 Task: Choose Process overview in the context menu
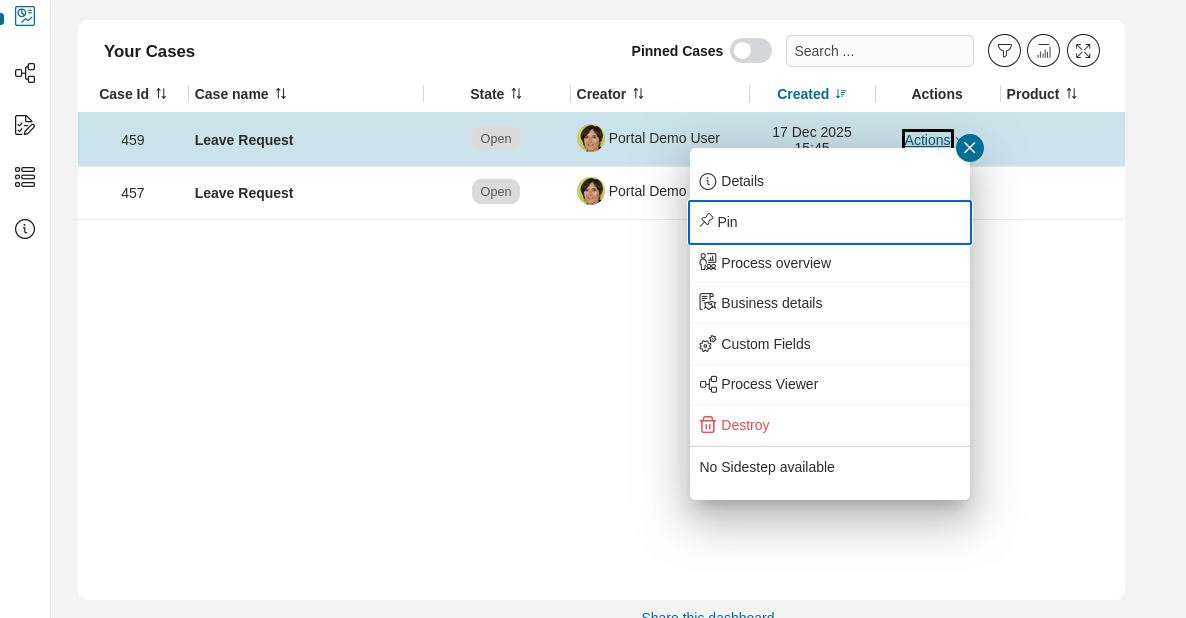pyautogui.click(x=777, y=263)
